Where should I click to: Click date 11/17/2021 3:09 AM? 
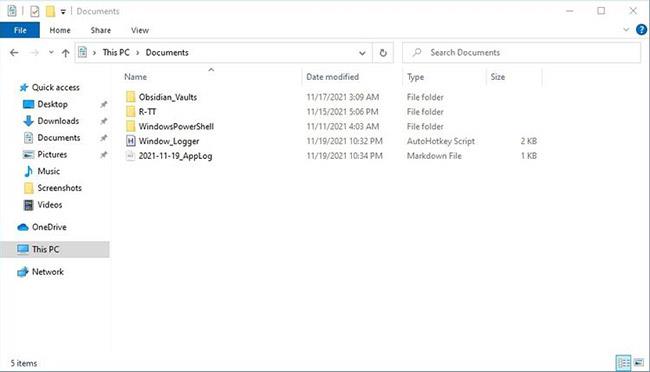point(342,97)
